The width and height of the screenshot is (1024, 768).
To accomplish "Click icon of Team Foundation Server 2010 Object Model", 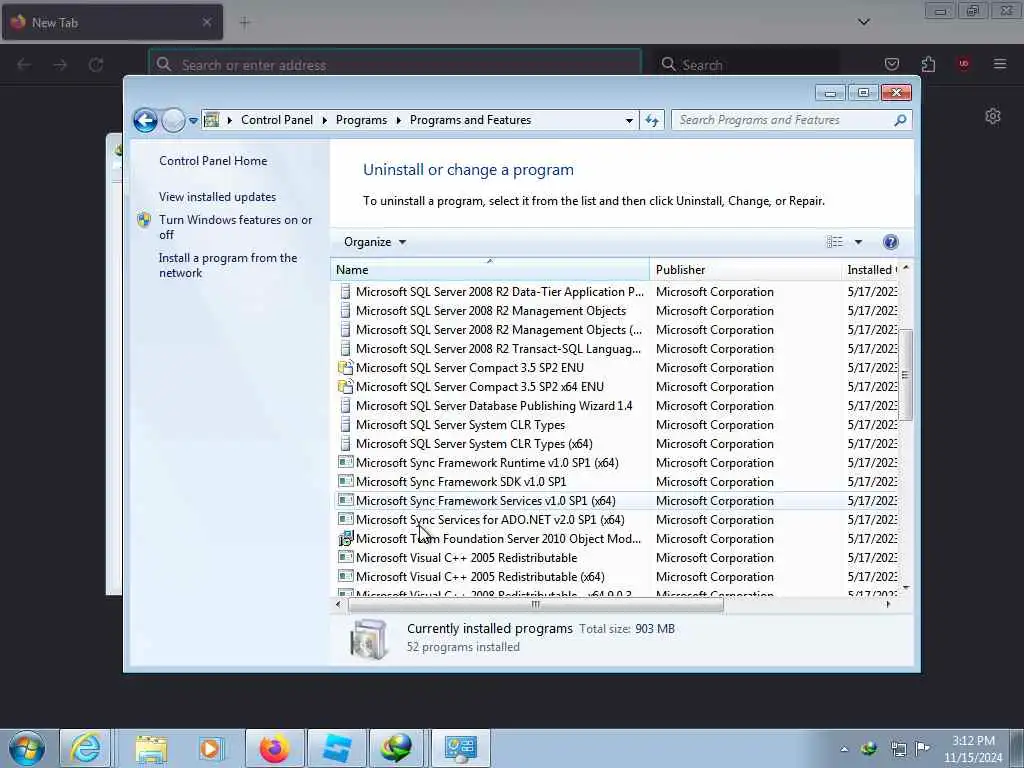I will (345, 539).
